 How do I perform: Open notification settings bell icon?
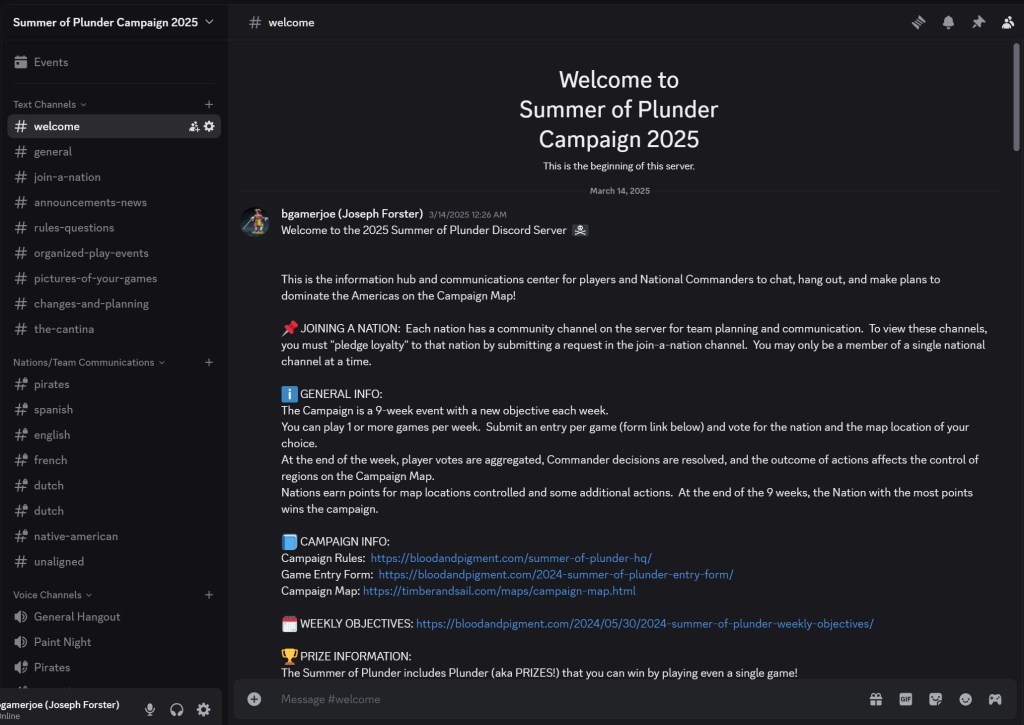948,22
